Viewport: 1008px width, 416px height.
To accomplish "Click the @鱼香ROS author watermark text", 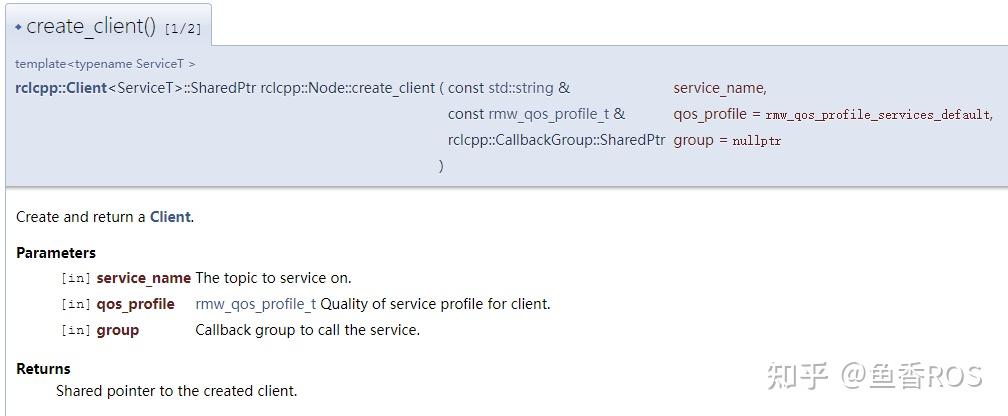I will coord(912,376).
